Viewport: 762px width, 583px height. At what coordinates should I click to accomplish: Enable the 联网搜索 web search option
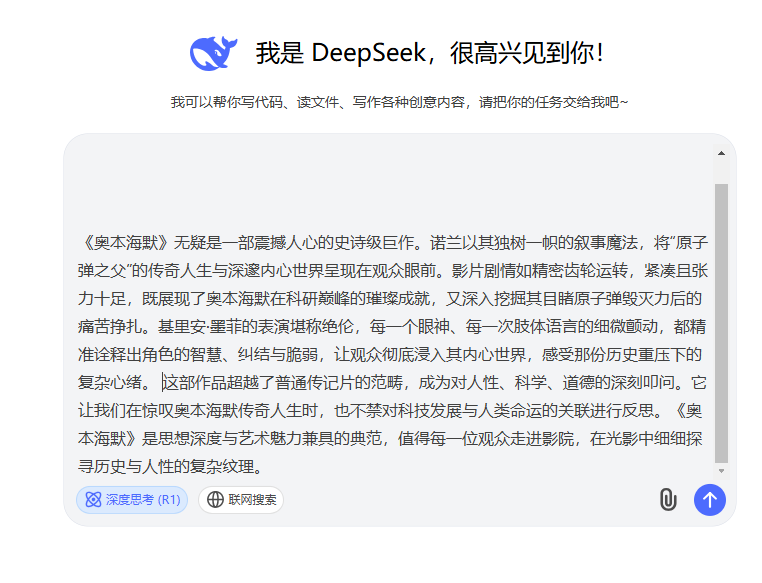click(252, 500)
